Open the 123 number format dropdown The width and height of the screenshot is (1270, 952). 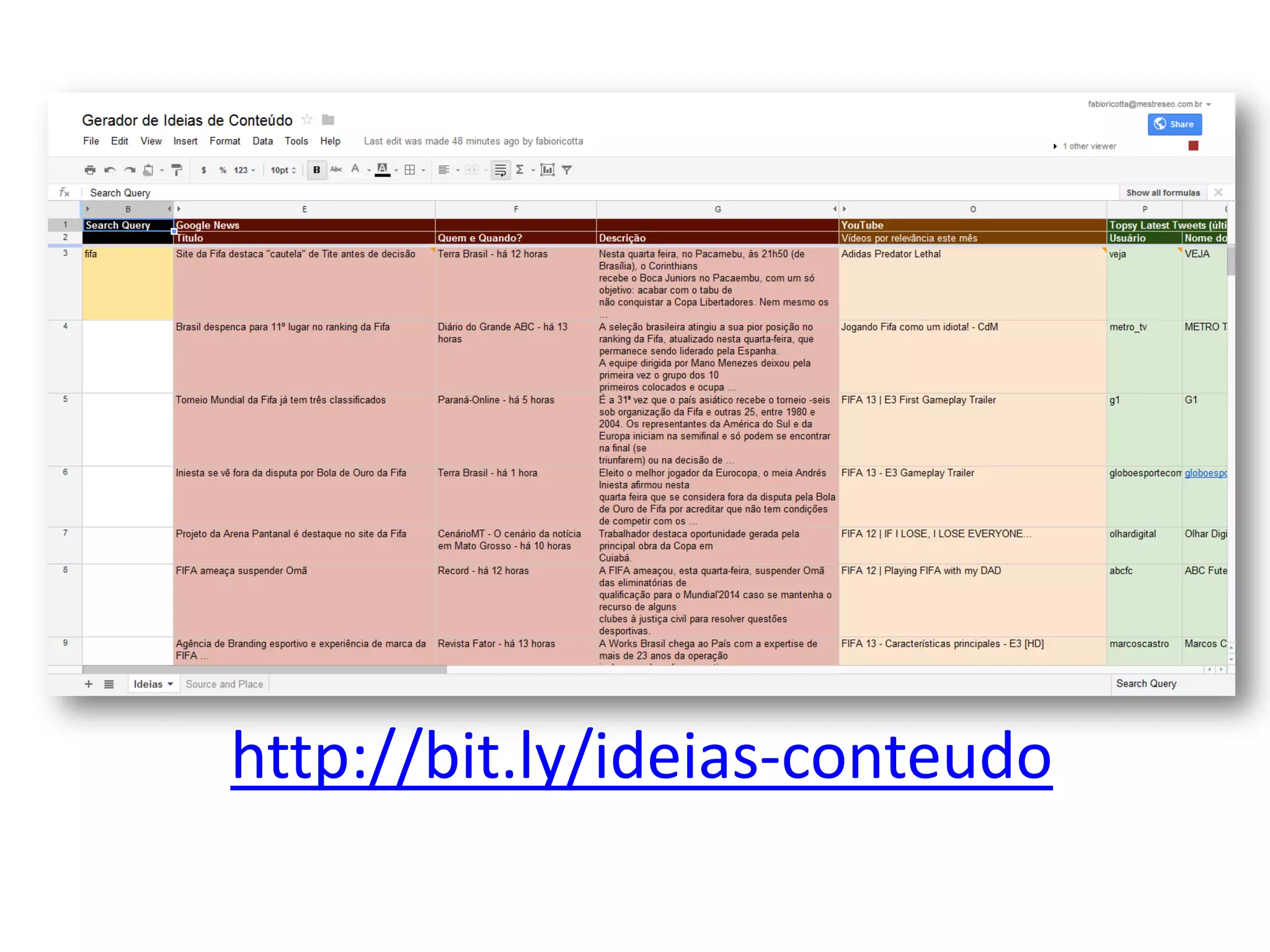pos(244,170)
